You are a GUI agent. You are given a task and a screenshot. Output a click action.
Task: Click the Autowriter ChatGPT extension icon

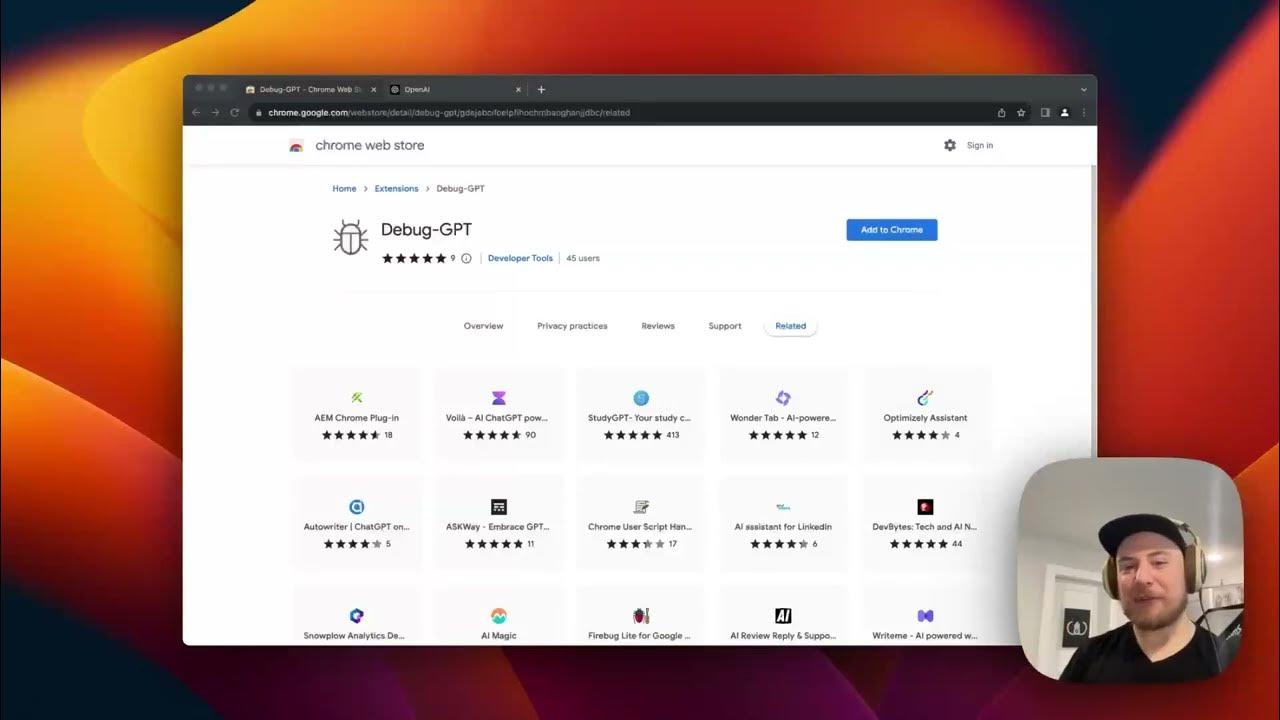pyautogui.click(x=356, y=507)
